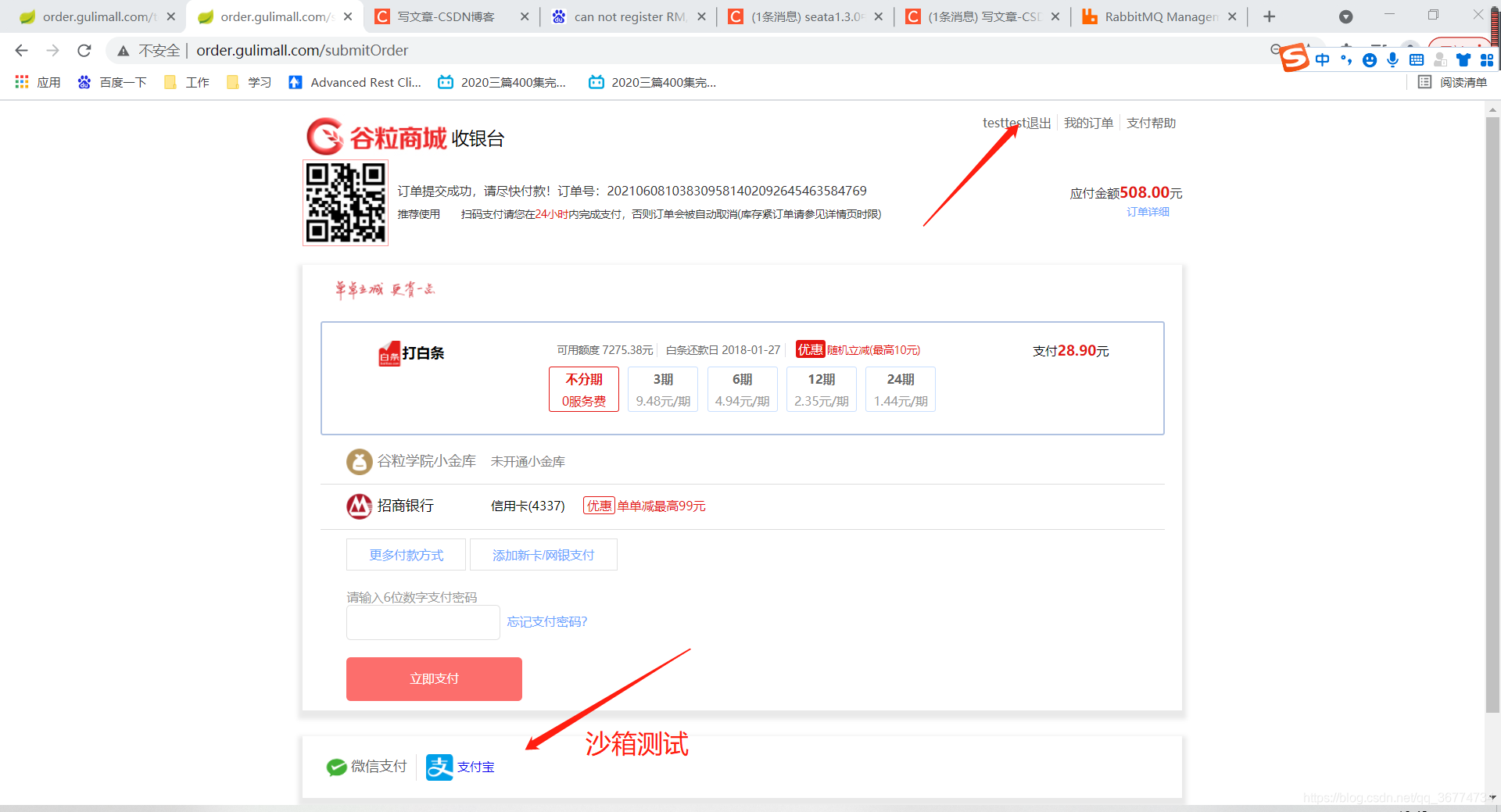The height and width of the screenshot is (812, 1501).
Task: Close the 写文章-CSDN博客 tab
Action: pos(525,16)
